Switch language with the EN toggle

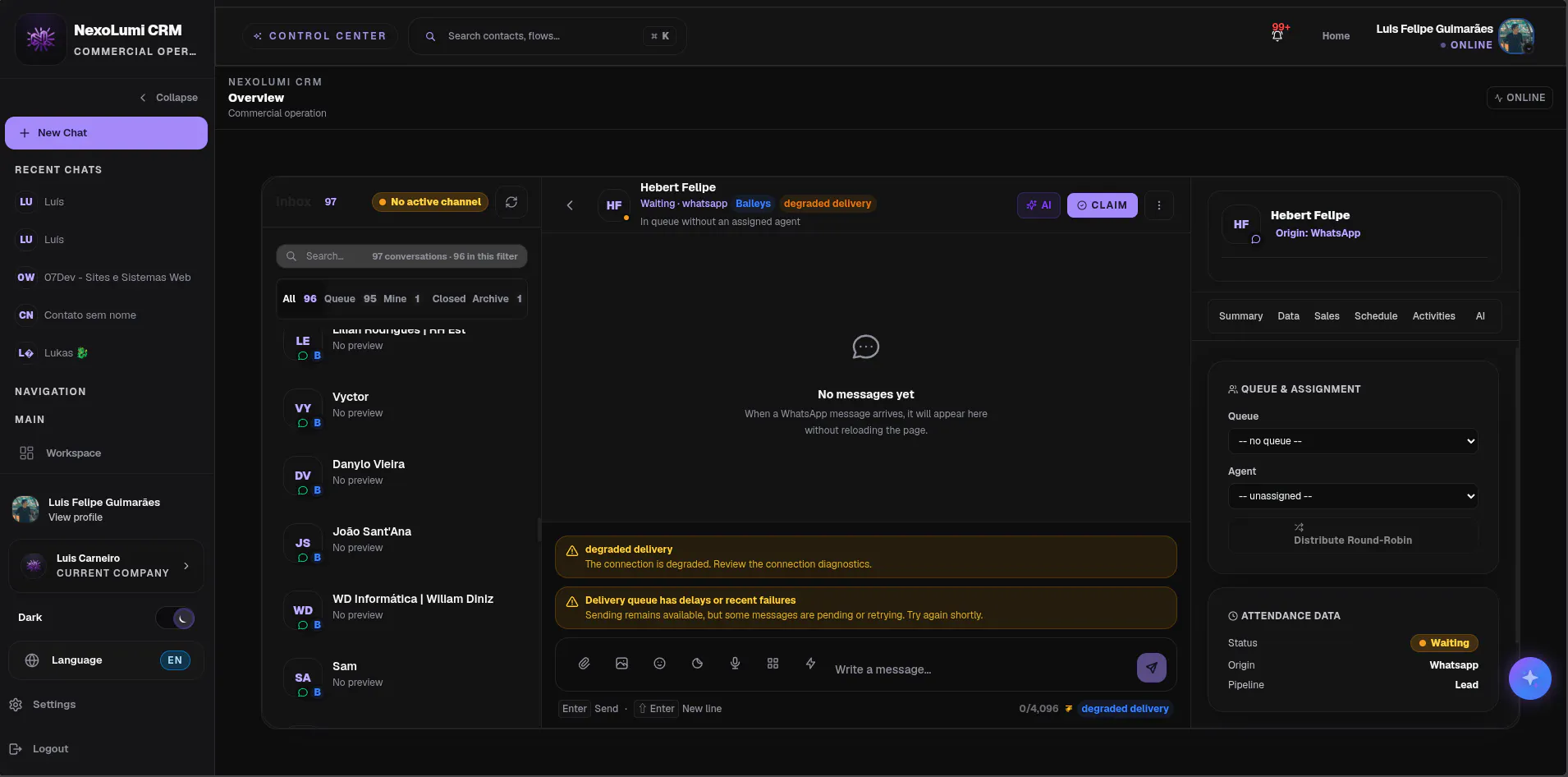[x=175, y=660]
